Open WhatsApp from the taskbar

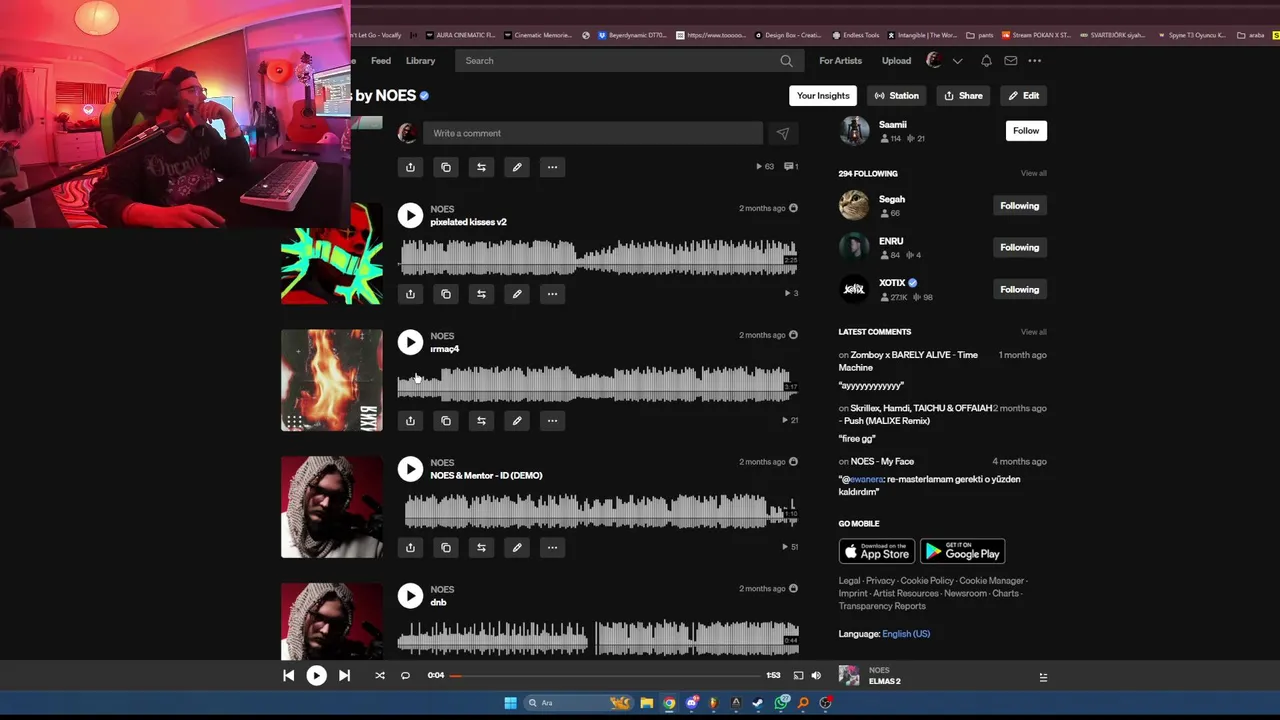(781, 703)
